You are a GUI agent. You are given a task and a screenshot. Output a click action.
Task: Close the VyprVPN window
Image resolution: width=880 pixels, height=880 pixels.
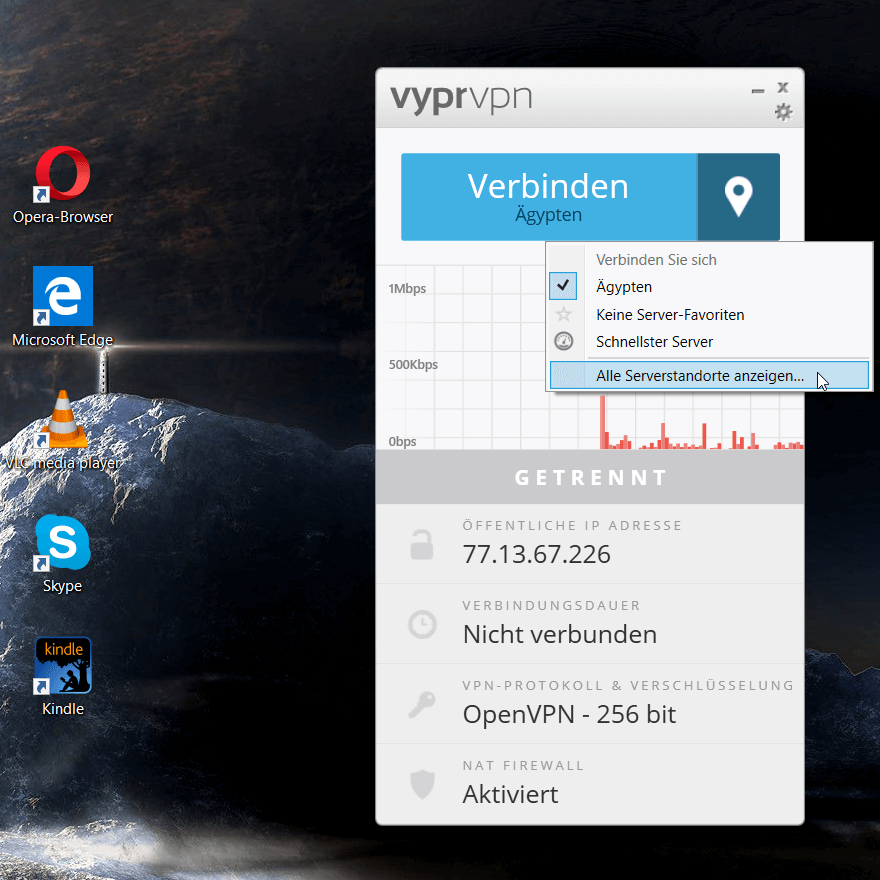tap(783, 88)
